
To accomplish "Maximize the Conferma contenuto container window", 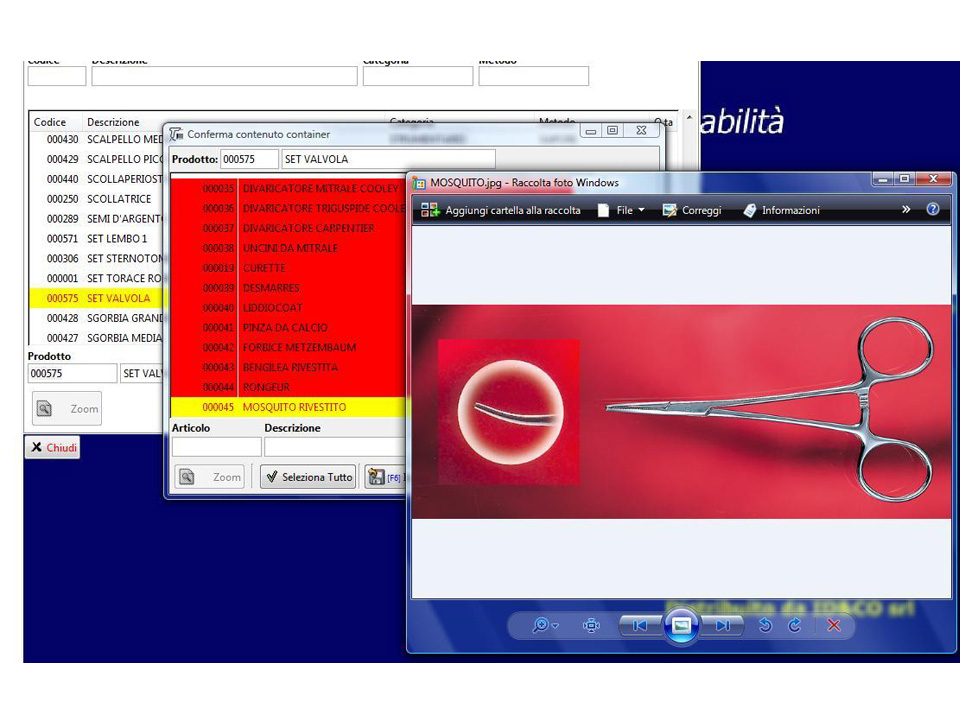I will 612,130.
